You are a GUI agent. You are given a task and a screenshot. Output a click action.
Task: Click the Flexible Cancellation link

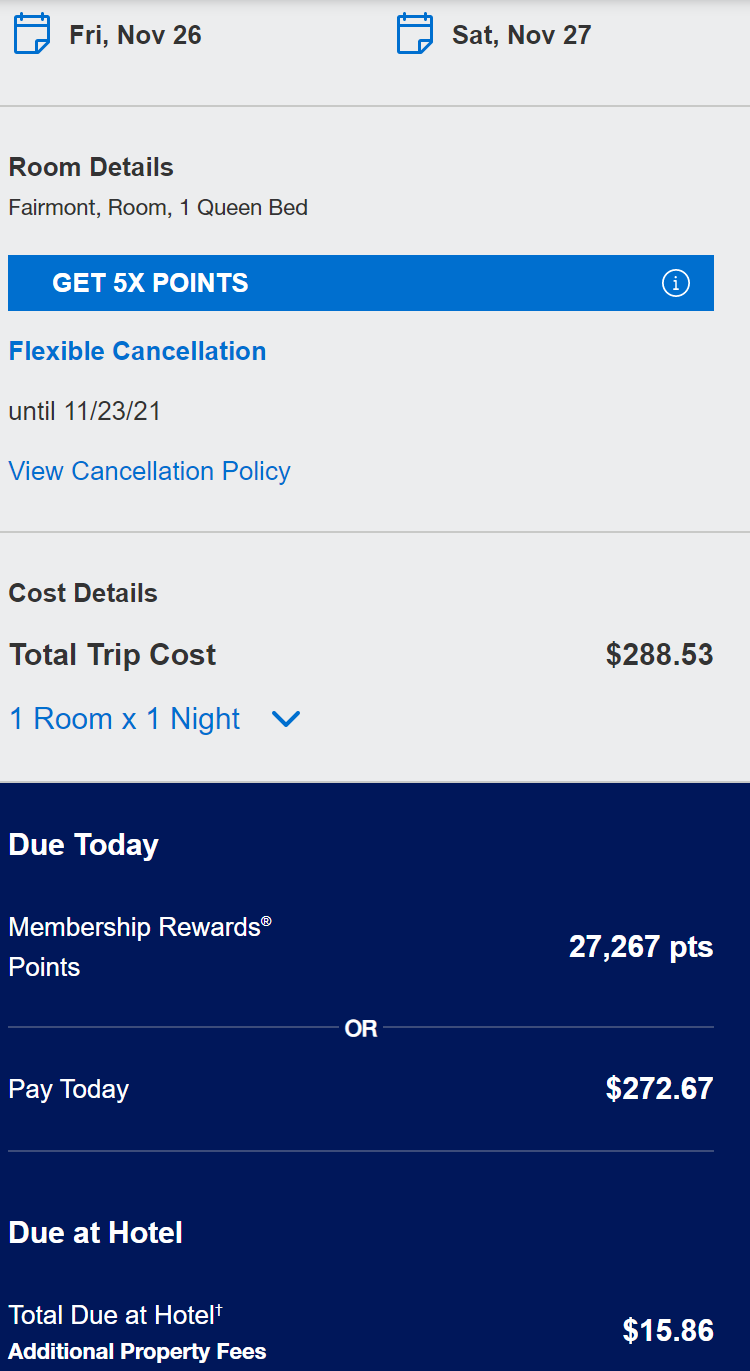138,351
